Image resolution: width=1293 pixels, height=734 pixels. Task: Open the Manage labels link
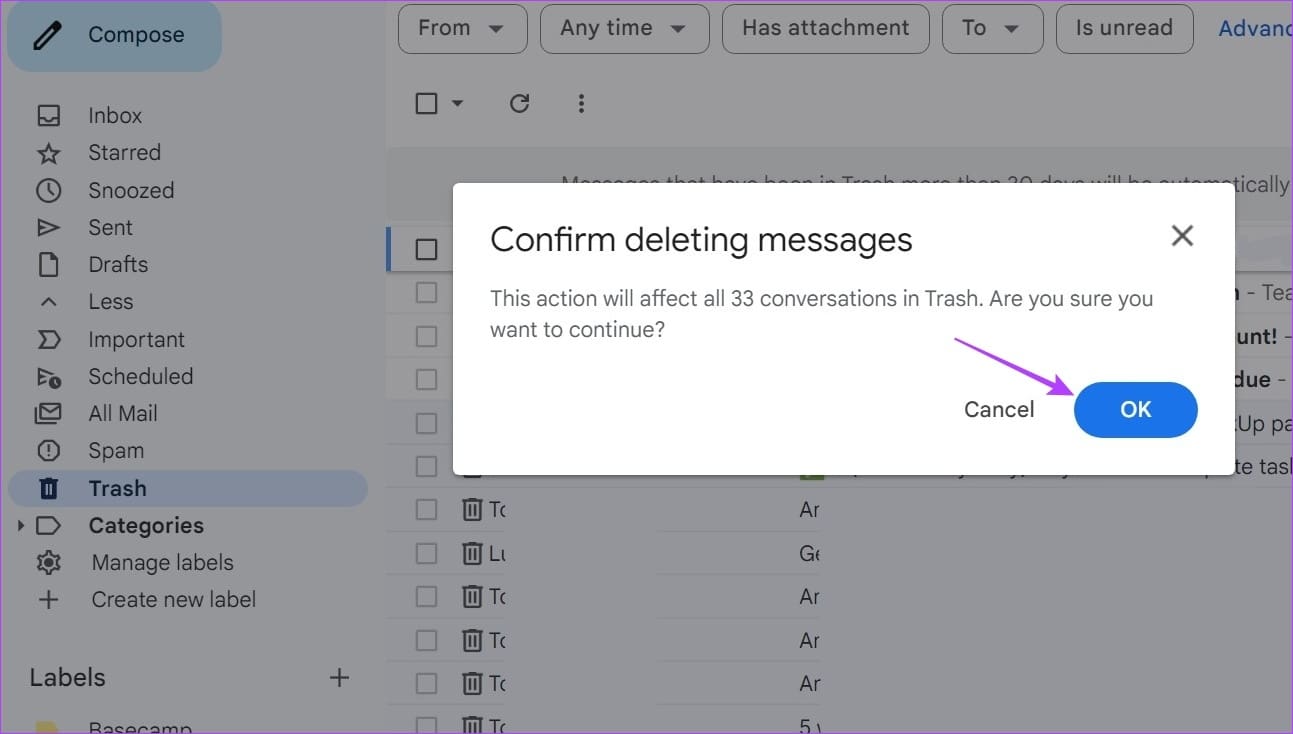pyautogui.click(x=162, y=562)
